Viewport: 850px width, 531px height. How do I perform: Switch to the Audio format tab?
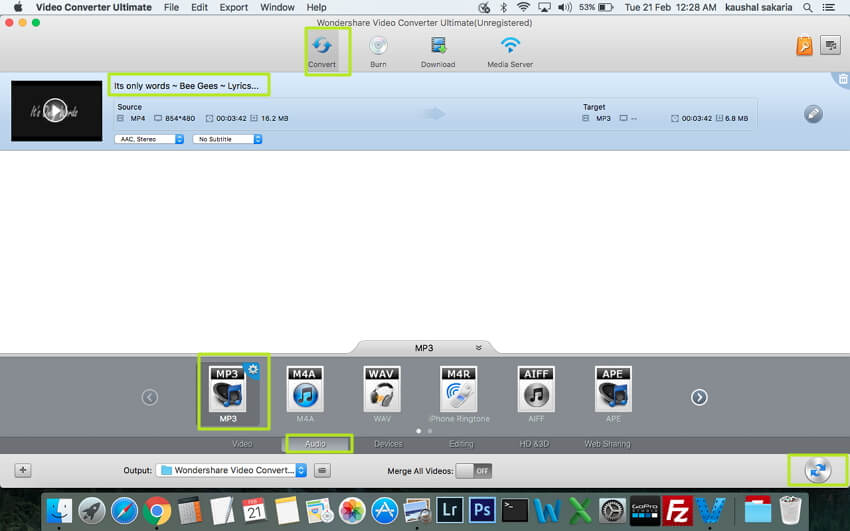pos(315,444)
